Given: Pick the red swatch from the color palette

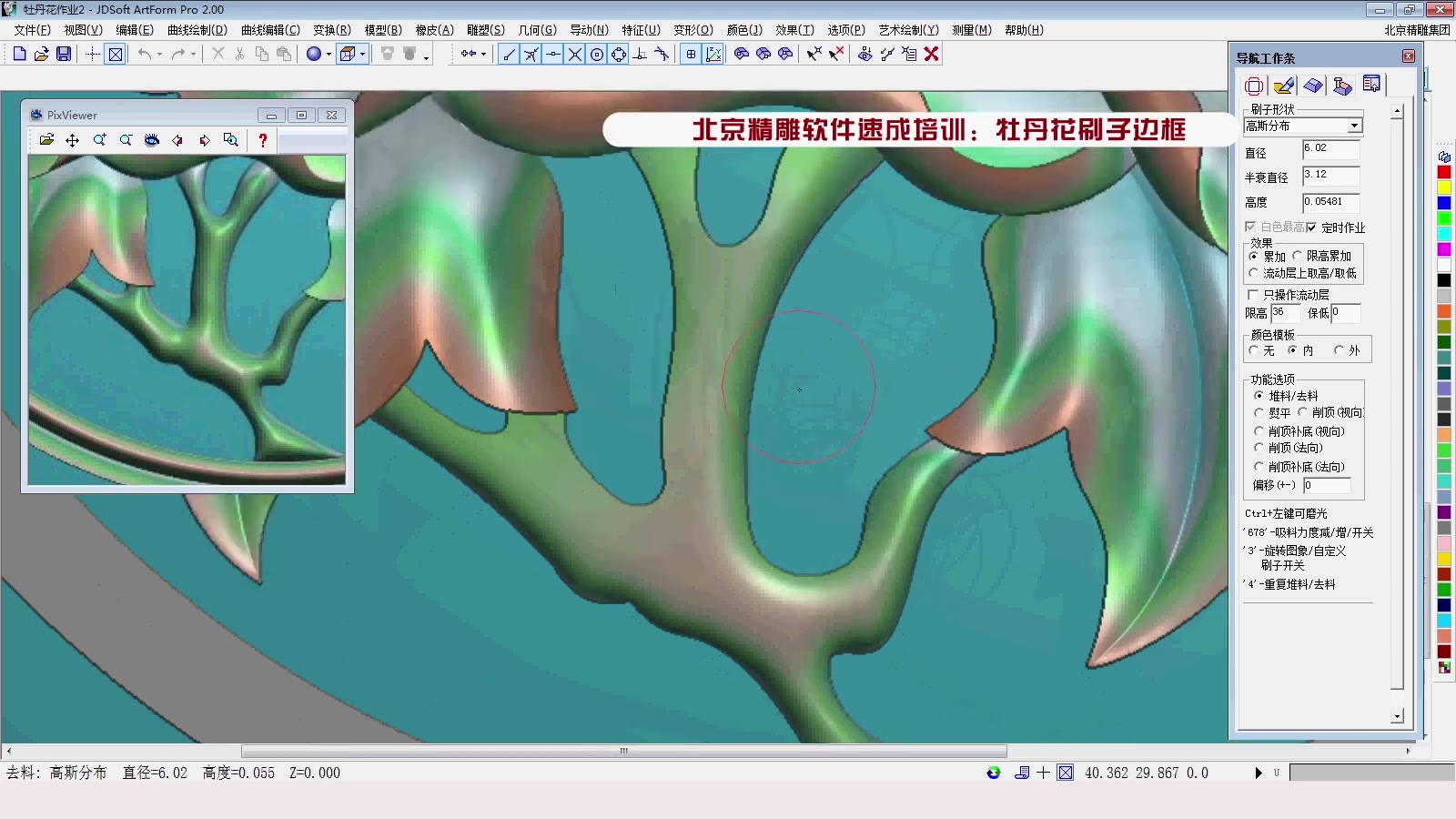Looking at the screenshot, I should click(1442, 169).
